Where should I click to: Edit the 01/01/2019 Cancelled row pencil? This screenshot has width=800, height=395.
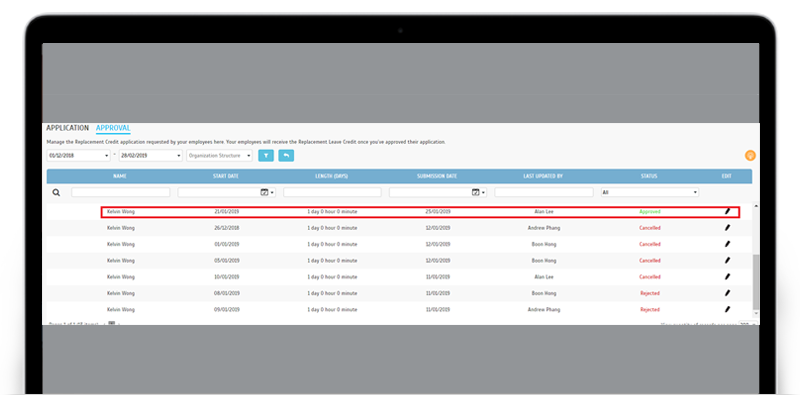tap(728, 244)
